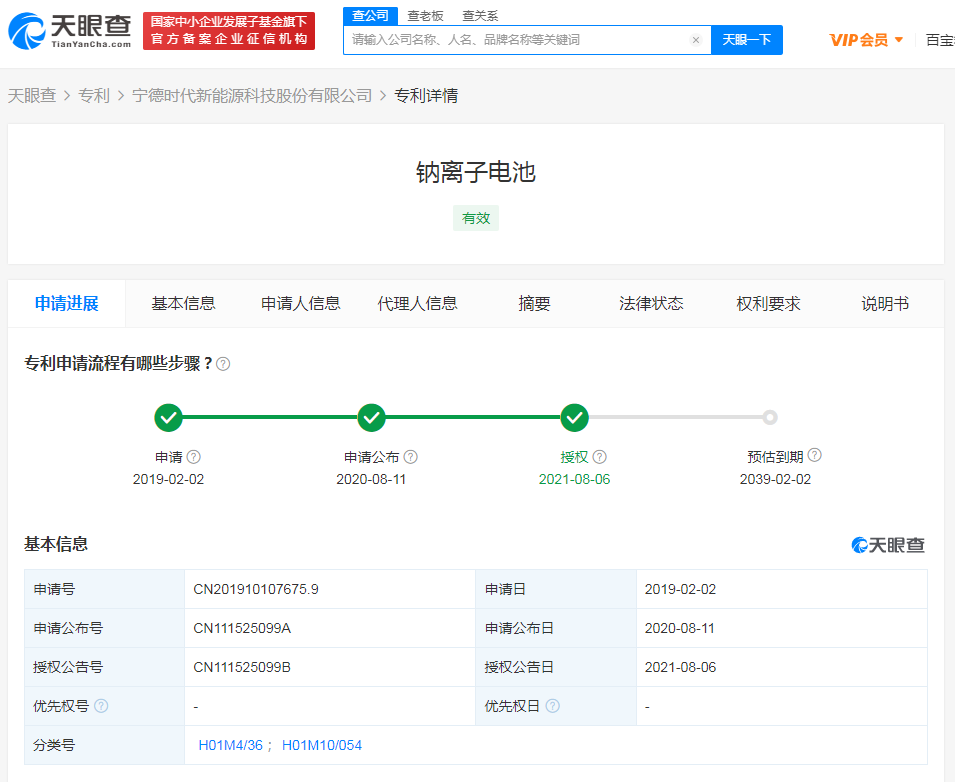Click the TianYanCha logo in header

(x=70, y=31)
